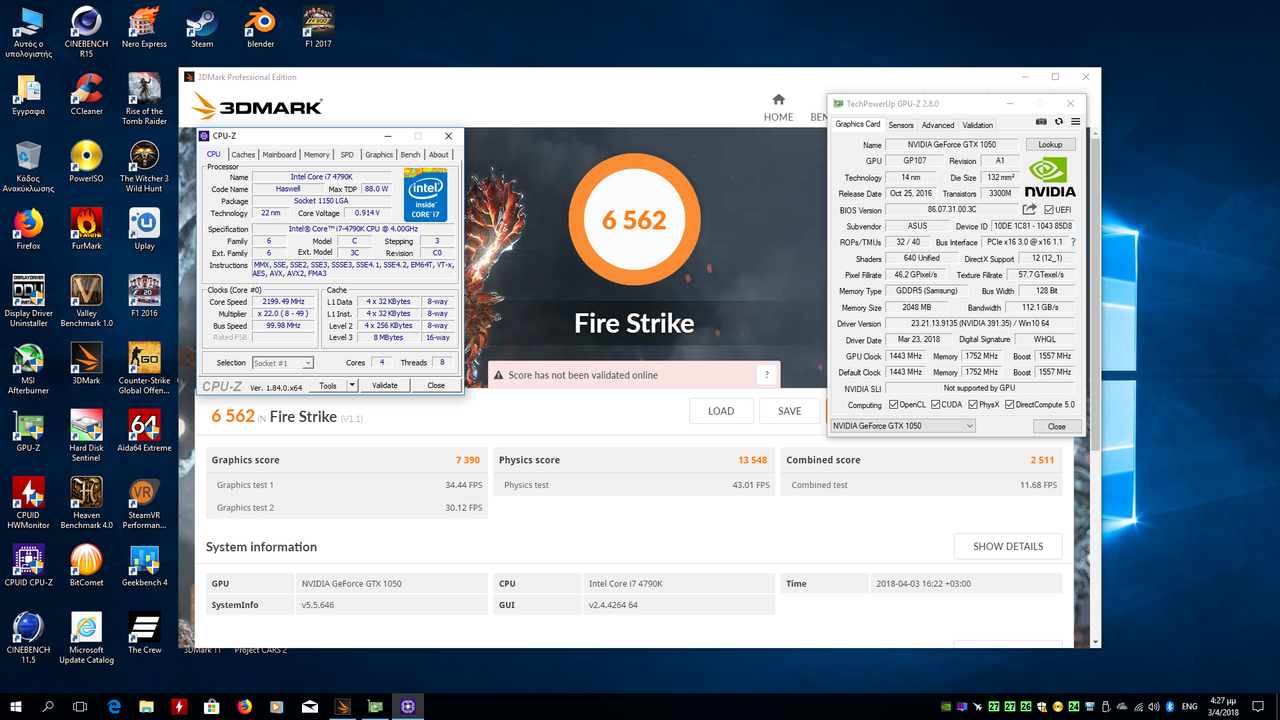The image size is (1280, 720).
Task: Open Microsoft Edge from the taskbar
Action: (x=114, y=706)
